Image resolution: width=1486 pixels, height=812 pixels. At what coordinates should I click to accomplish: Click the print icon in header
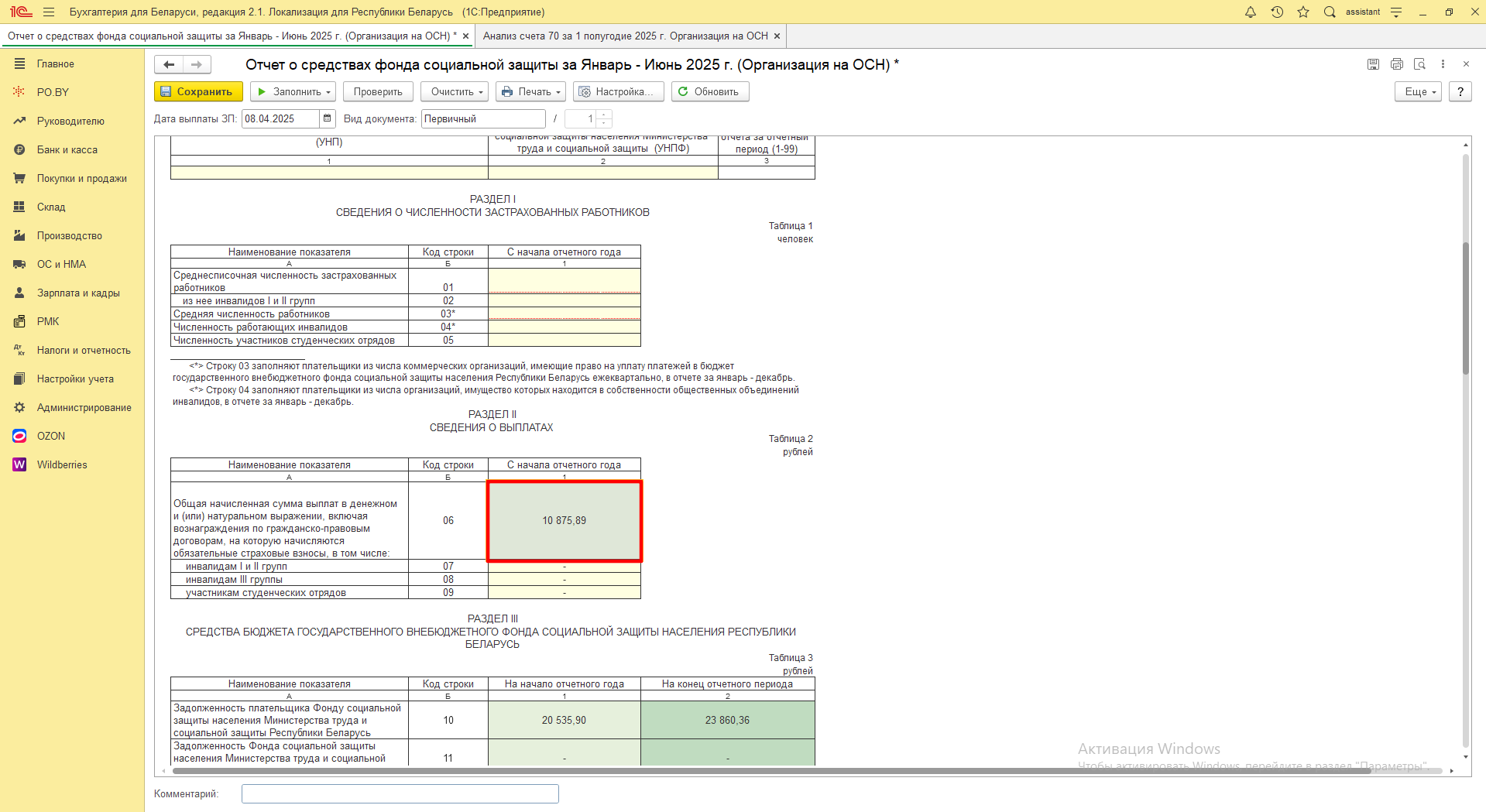(x=1396, y=64)
